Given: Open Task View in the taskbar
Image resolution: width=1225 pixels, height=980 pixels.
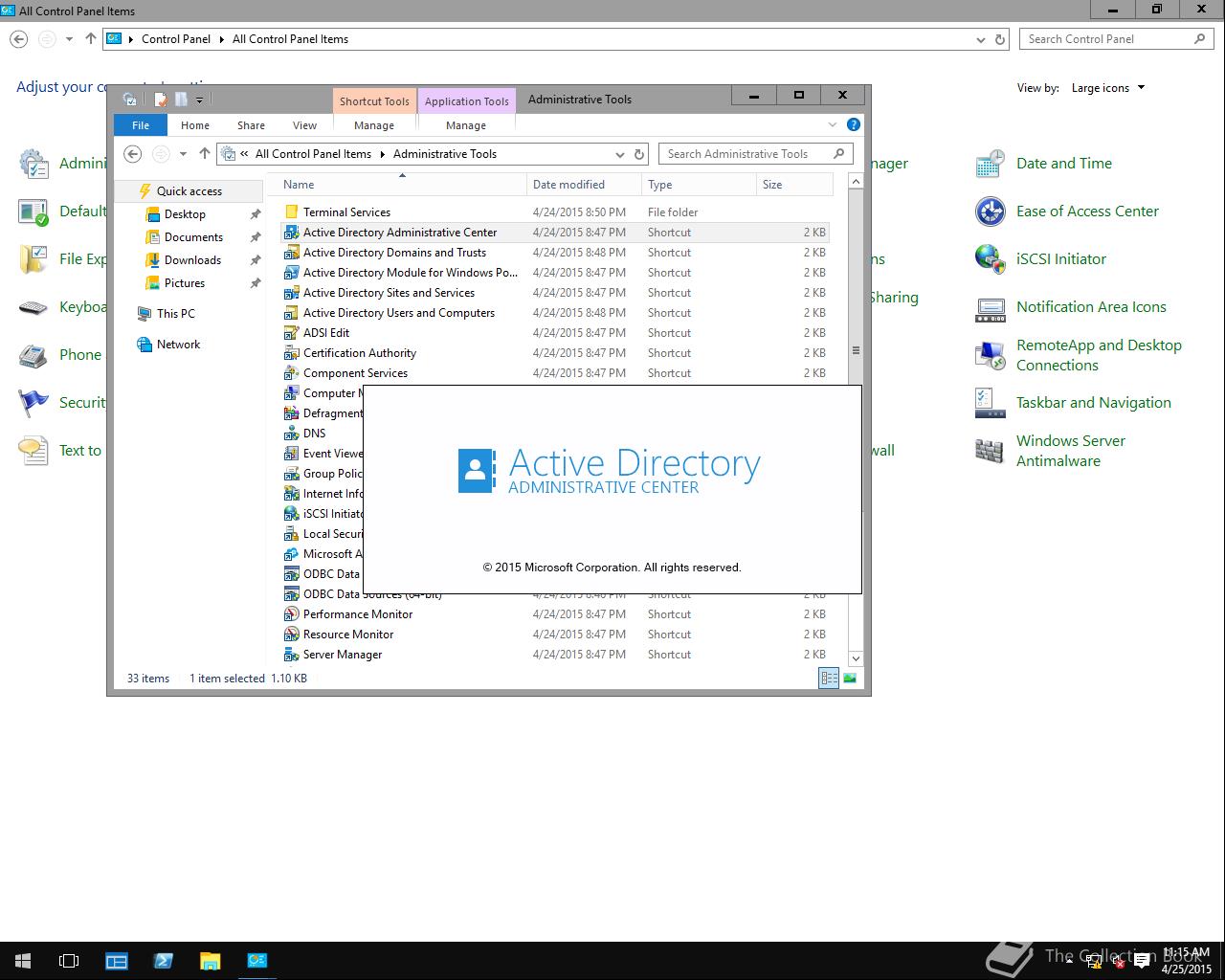Looking at the screenshot, I should (69, 961).
